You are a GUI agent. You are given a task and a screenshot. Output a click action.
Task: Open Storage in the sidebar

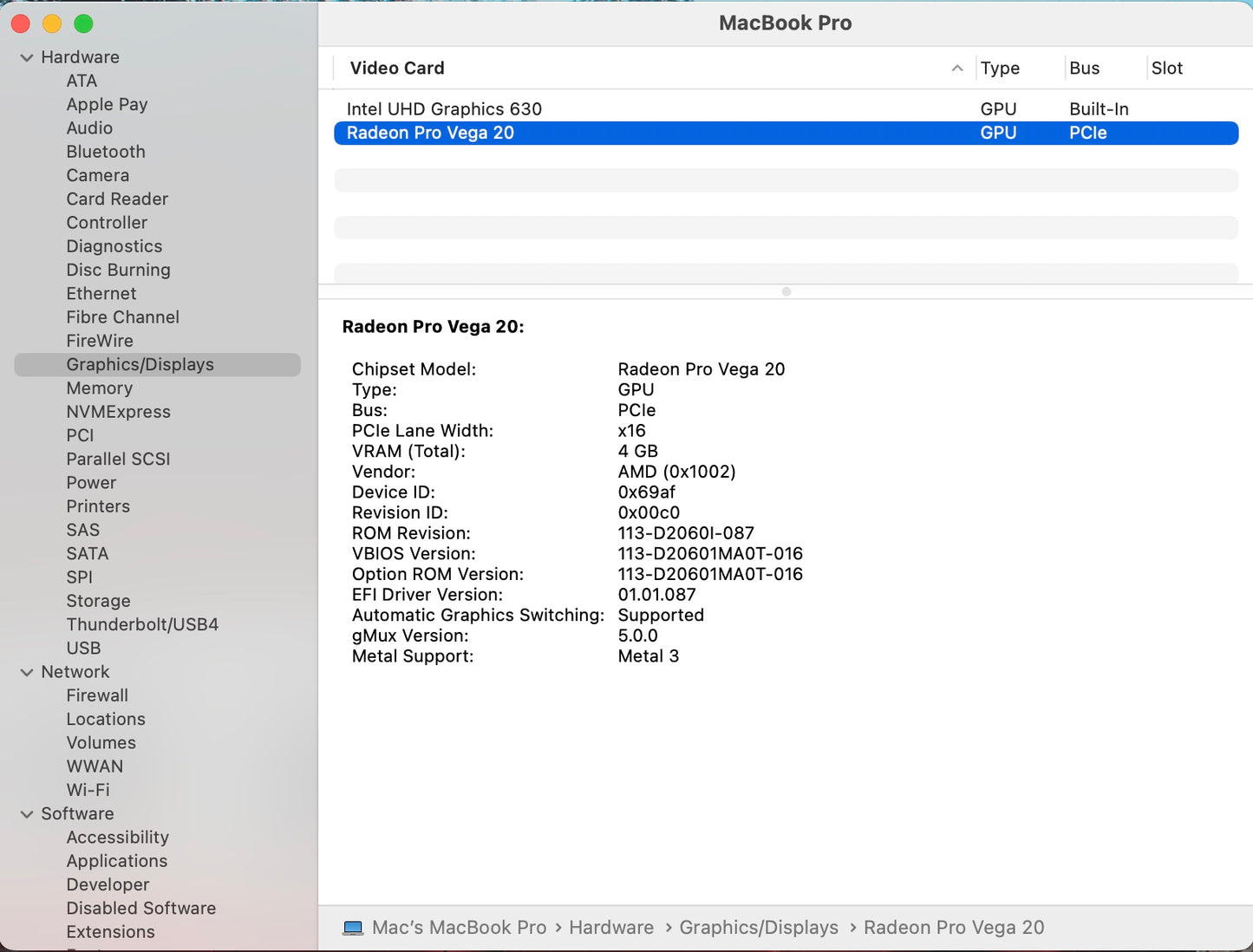click(x=98, y=601)
